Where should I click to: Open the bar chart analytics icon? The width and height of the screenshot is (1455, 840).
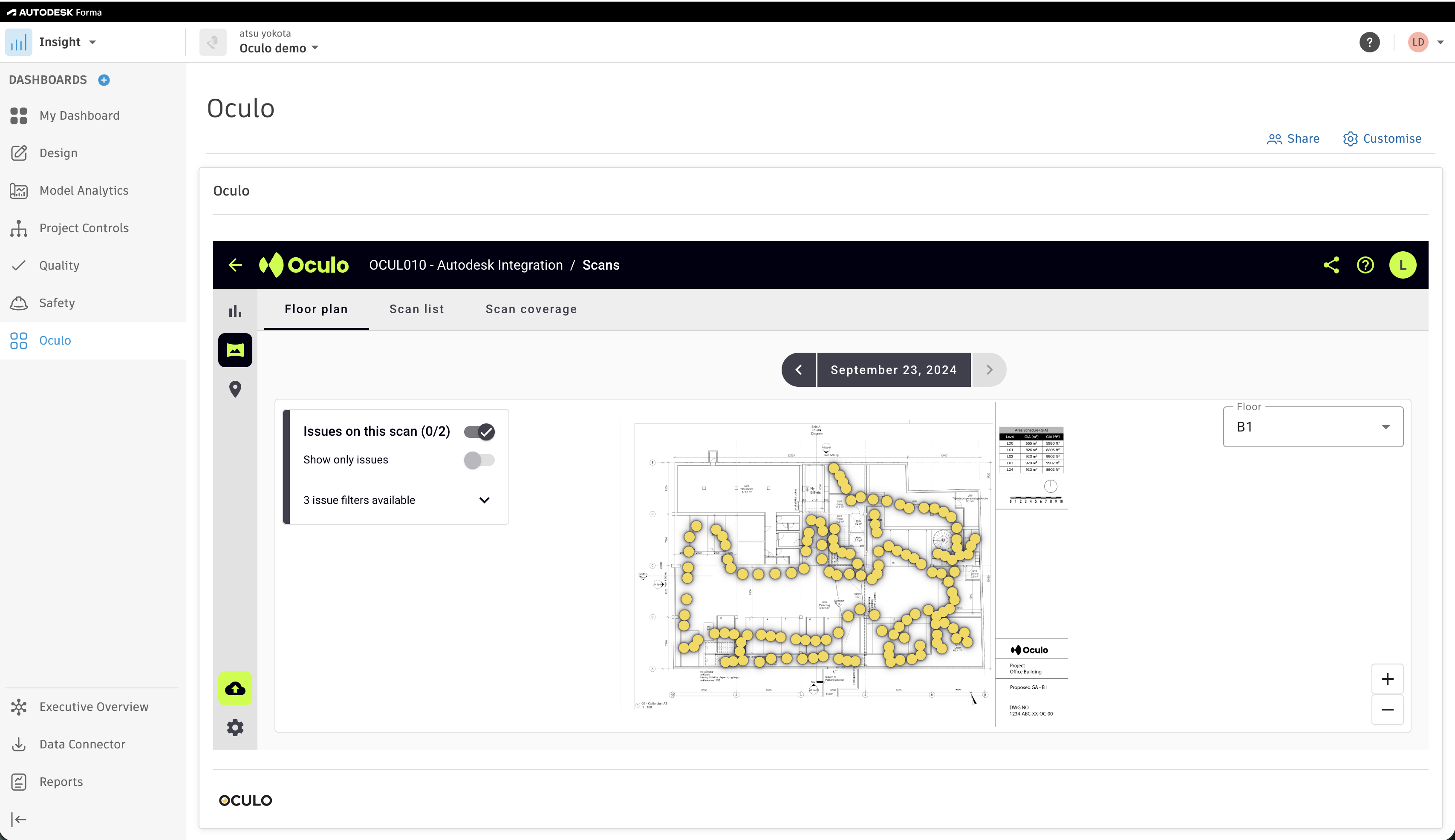point(235,311)
